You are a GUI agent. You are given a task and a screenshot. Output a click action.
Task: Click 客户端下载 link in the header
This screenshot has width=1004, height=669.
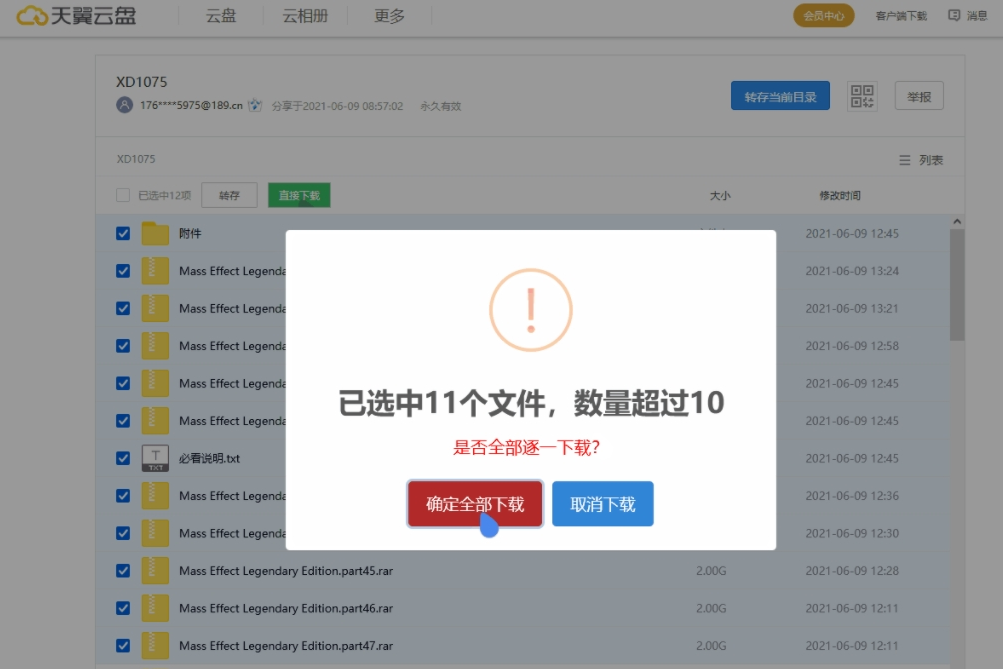(903, 15)
